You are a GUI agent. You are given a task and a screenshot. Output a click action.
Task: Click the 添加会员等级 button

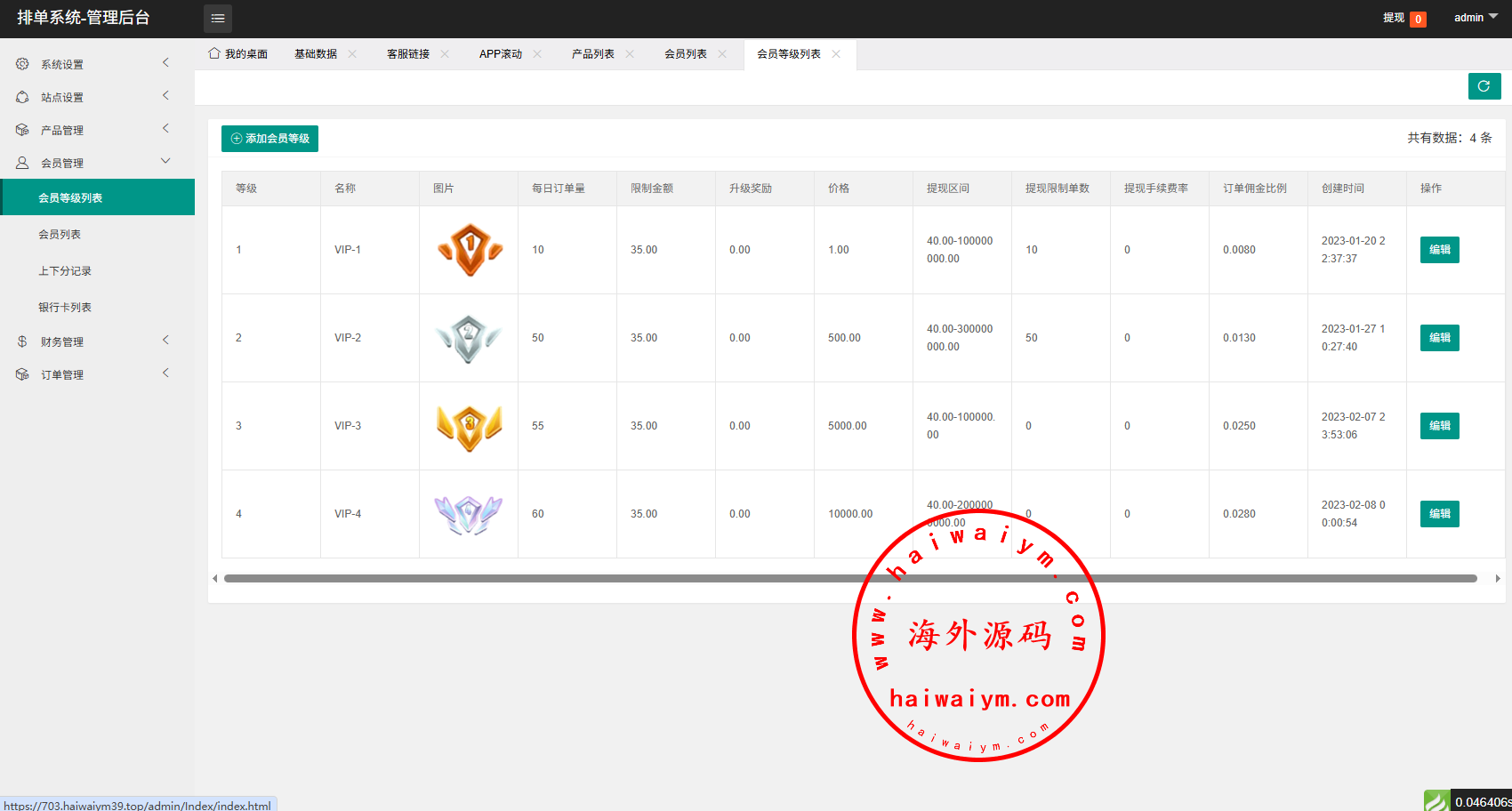click(x=269, y=139)
